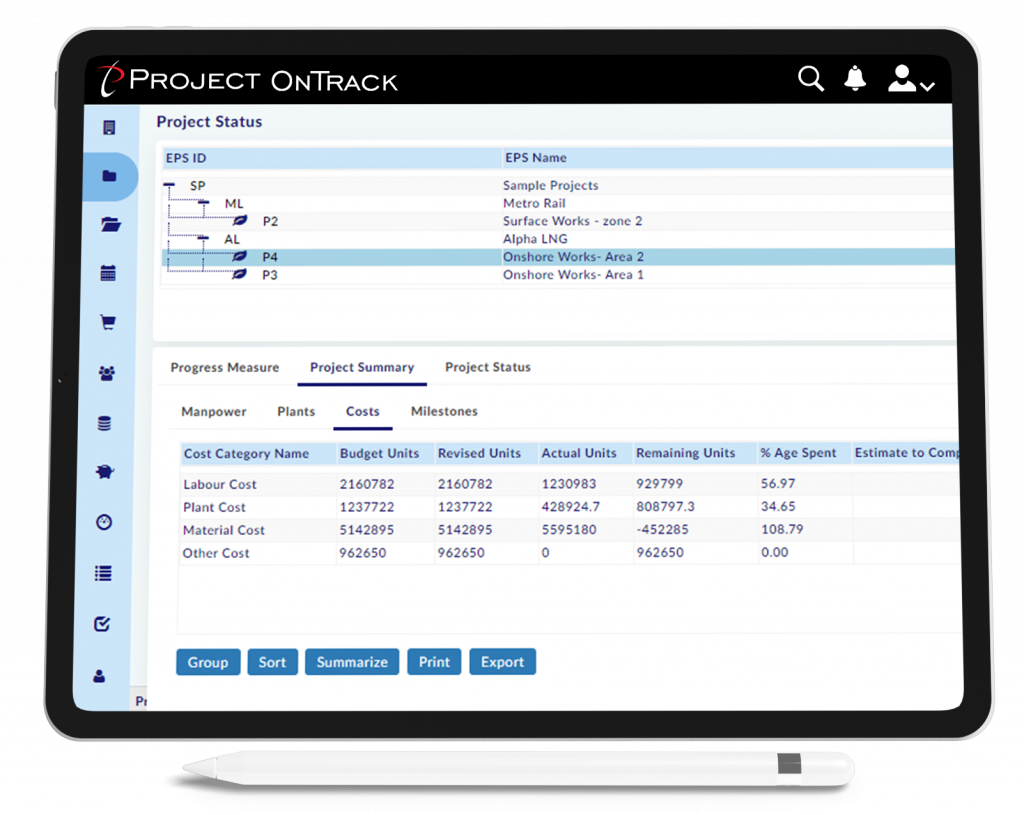Open the user account menu
This screenshot has width=1024, height=815.
pyautogui.click(x=911, y=78)
